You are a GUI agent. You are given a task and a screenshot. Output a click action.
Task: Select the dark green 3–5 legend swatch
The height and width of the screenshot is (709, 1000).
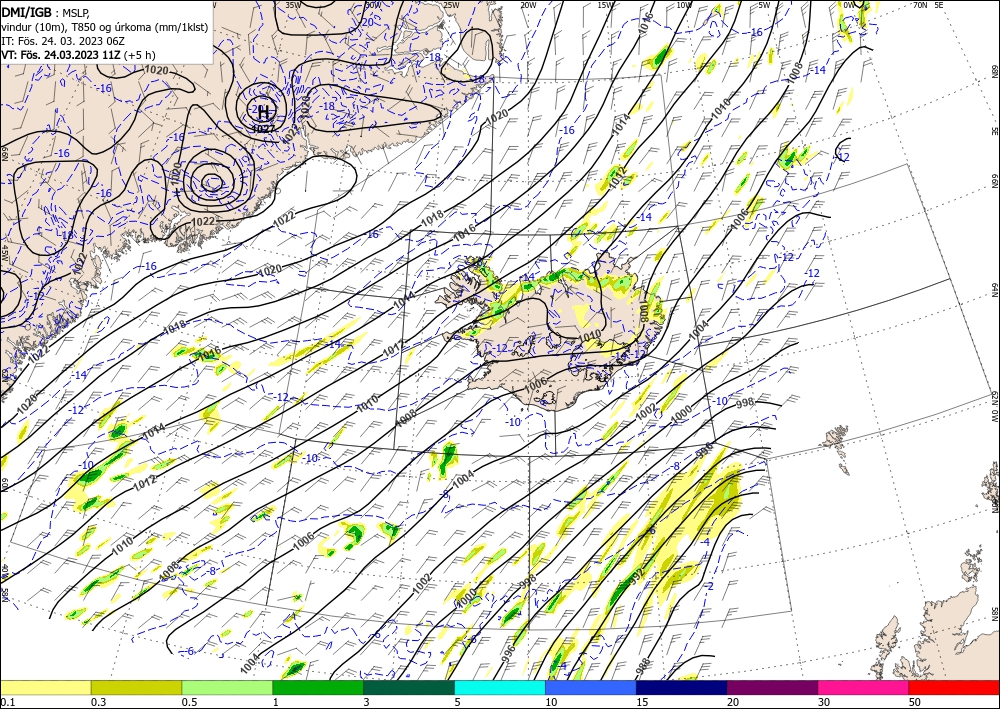click(409, 687)
